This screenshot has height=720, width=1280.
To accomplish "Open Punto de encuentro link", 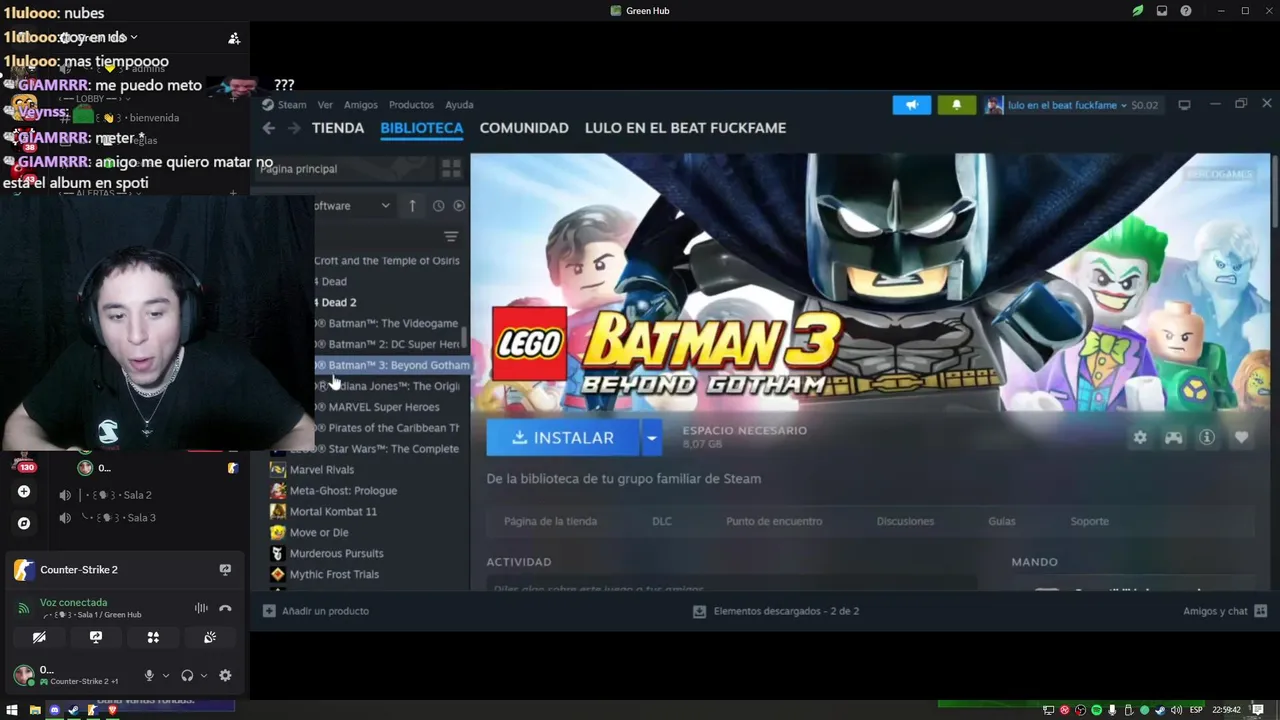I will (774, 521).
